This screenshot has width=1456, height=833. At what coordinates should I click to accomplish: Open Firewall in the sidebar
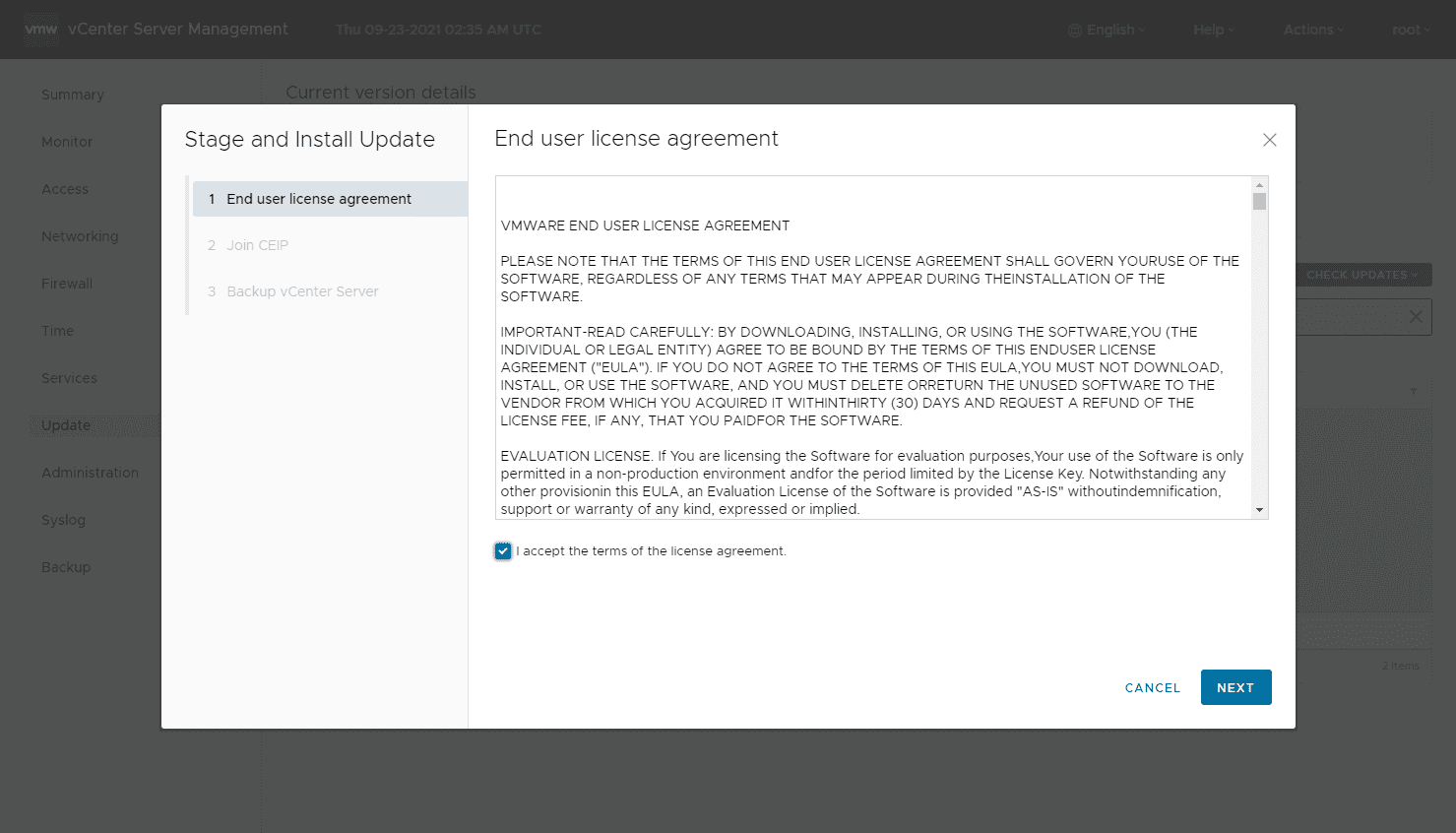pos(67,284)
